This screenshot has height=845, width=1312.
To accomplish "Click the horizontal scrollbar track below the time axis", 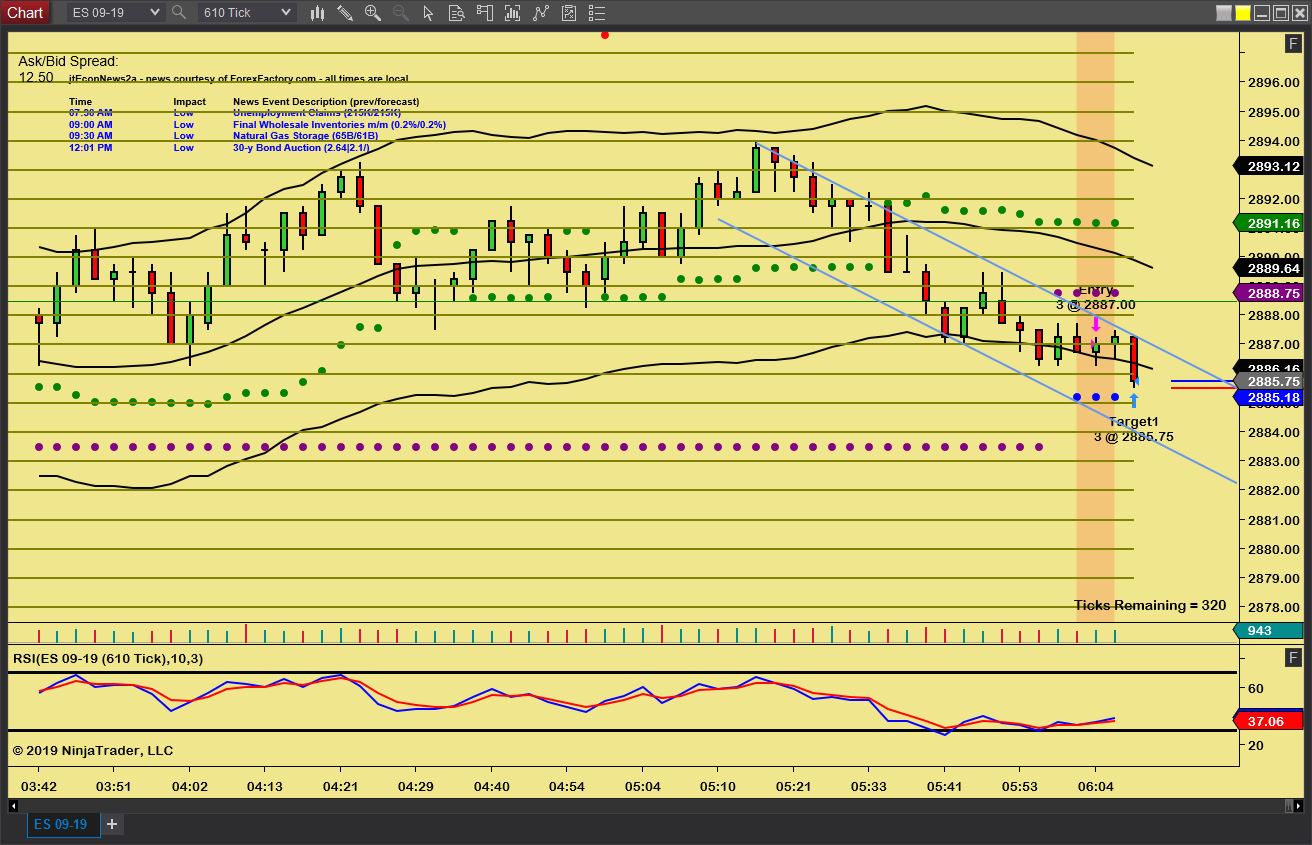I will click(652, 805).
